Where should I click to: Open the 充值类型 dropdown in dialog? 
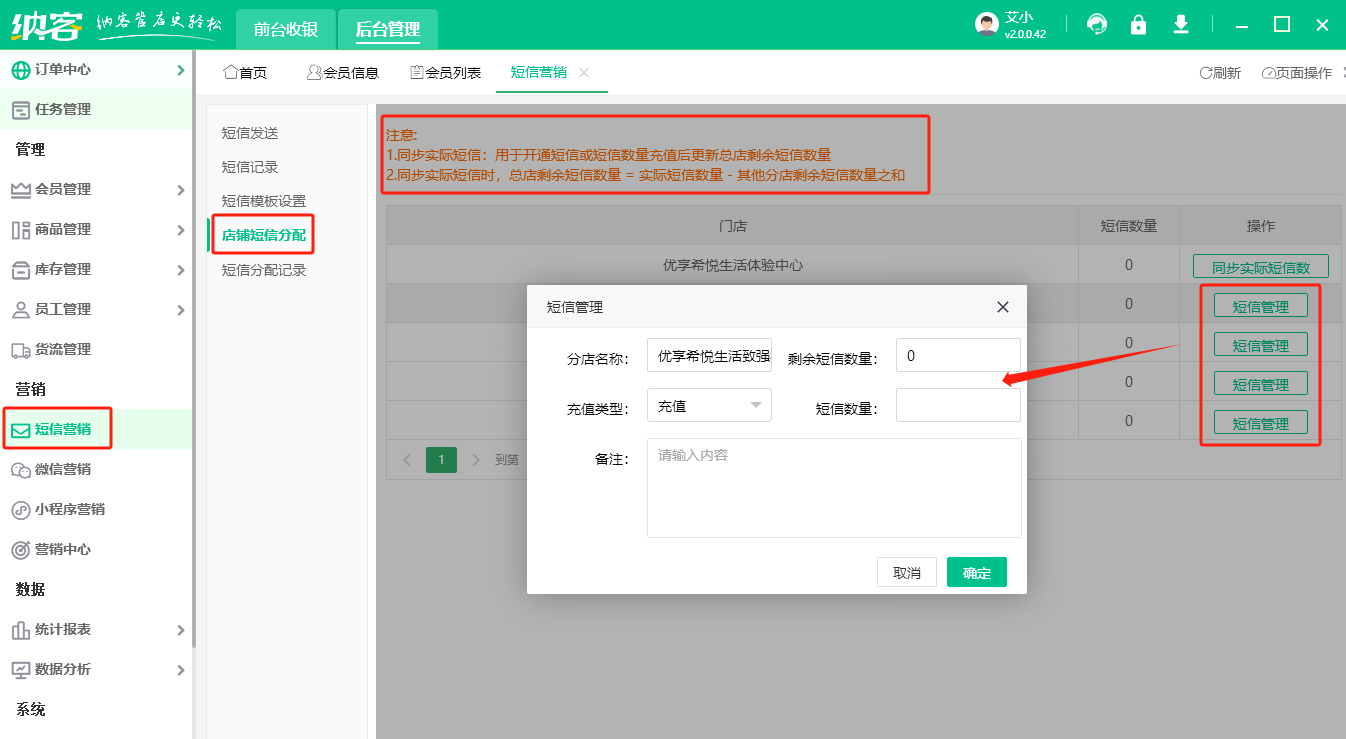709,405
